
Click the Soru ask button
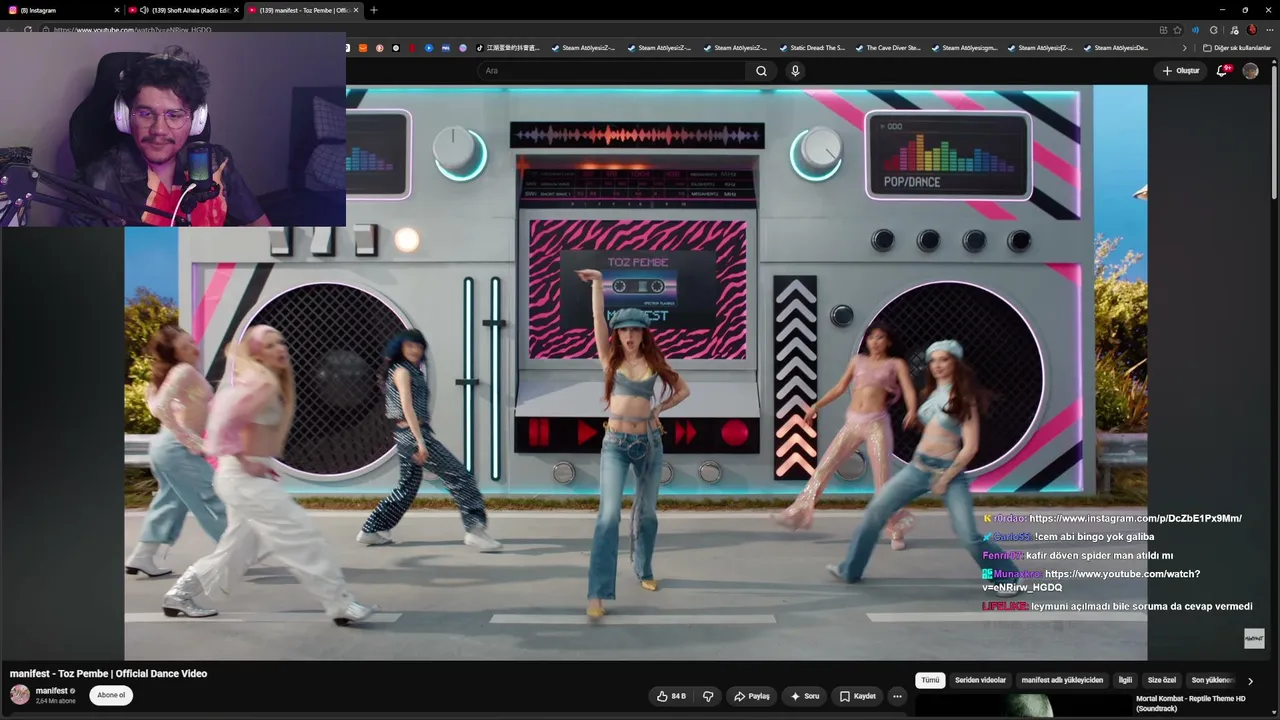coord(805,696)
